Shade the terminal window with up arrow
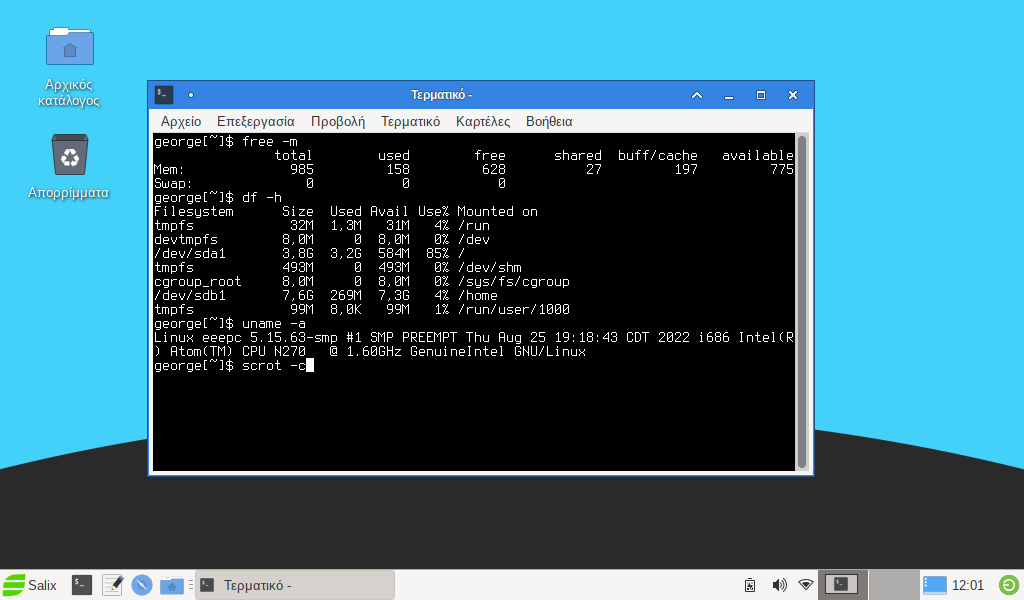The width and height of the screenshot is (1024, 600). 697,95
